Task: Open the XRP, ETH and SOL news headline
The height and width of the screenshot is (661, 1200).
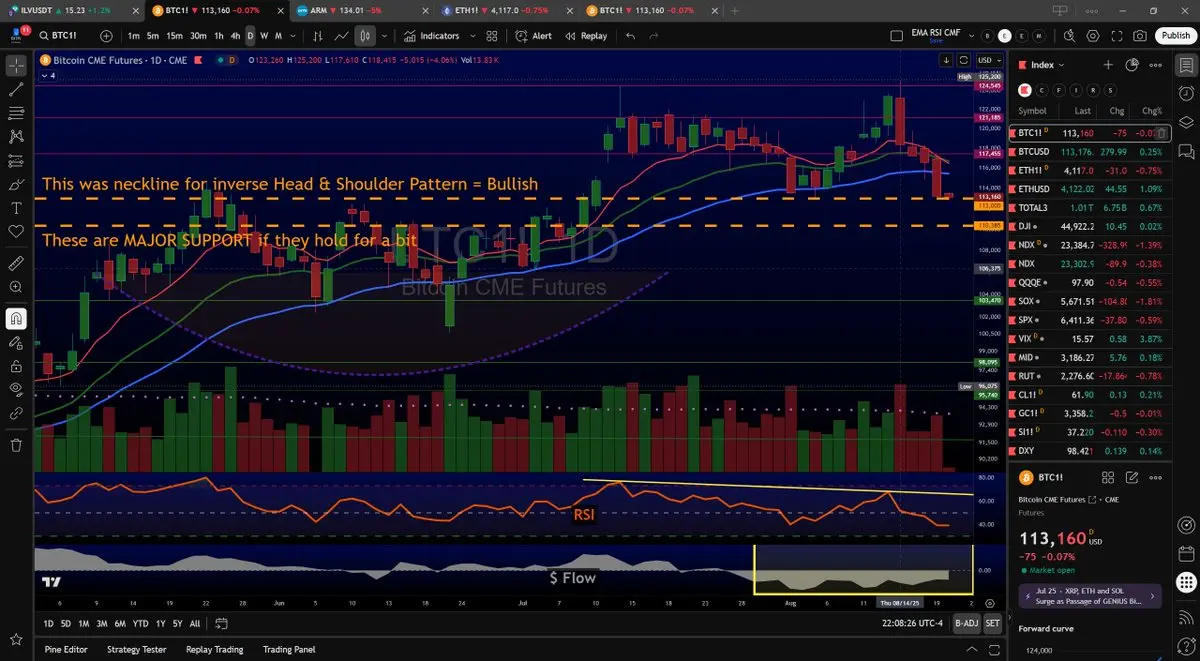Action: point(1090,597)
